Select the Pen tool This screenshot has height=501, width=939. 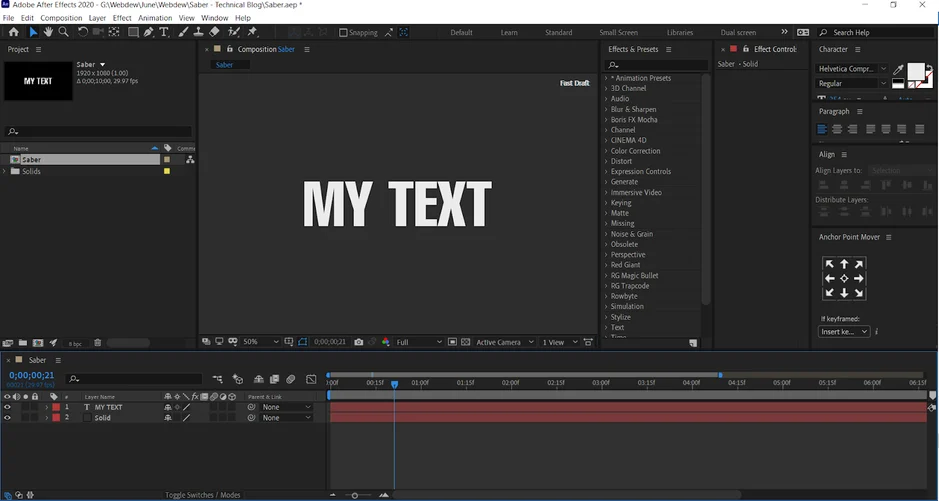click(x=148, y=32)
